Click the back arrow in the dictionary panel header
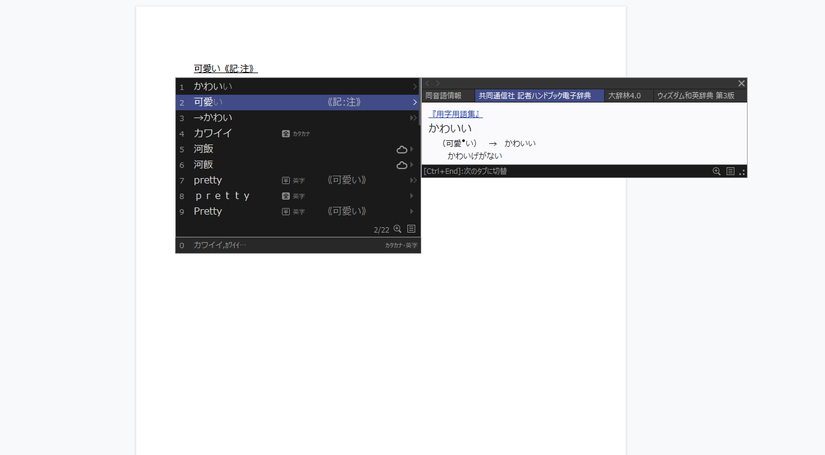Screen dimensions: 825x455 (x=426, y=84)
